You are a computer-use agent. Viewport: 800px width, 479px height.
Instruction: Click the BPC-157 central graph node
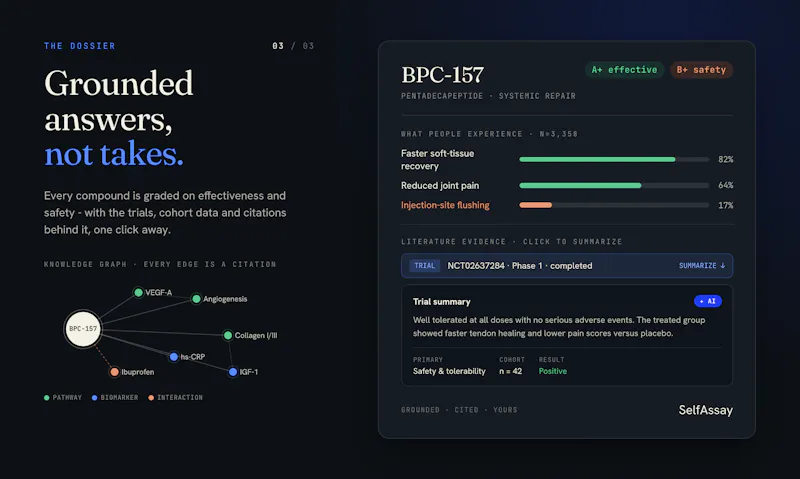pos(83,329)
